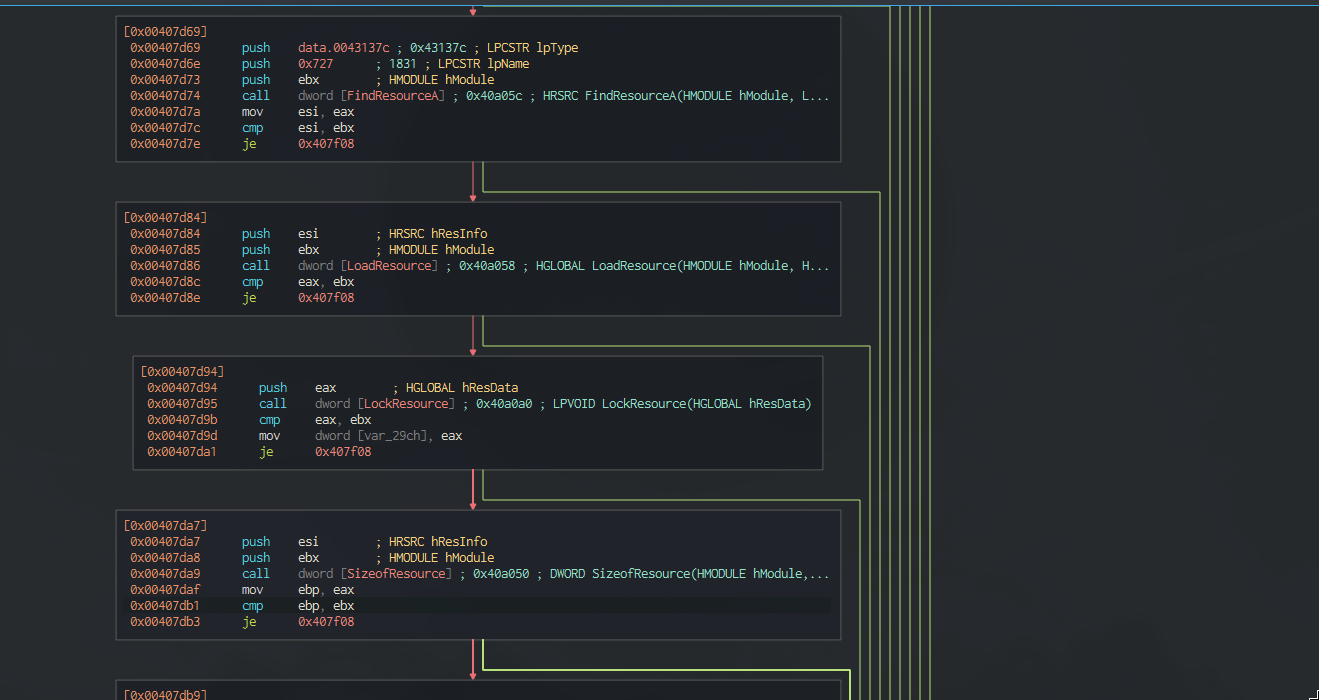1319x700 pixels.
Task: Click address 0x00407d95
Action: 182,404
